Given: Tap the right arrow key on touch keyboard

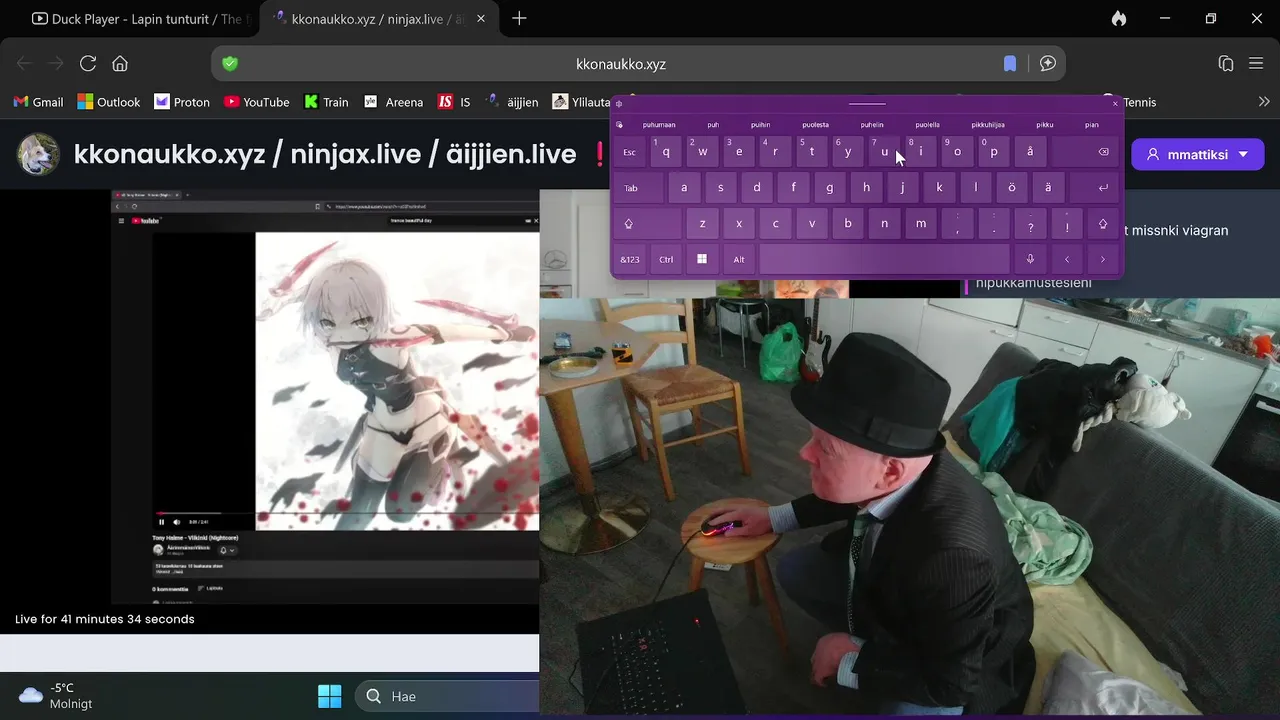Looking at the screenshot, I should point(1103,259).
